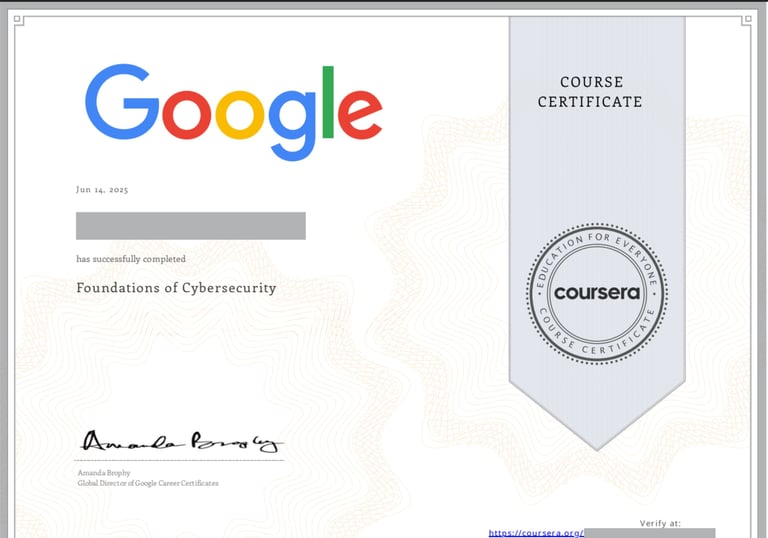The width and height of the screenshot is (768, 538).
Task: Click the redacted recipient name bar
Action: 191,226
